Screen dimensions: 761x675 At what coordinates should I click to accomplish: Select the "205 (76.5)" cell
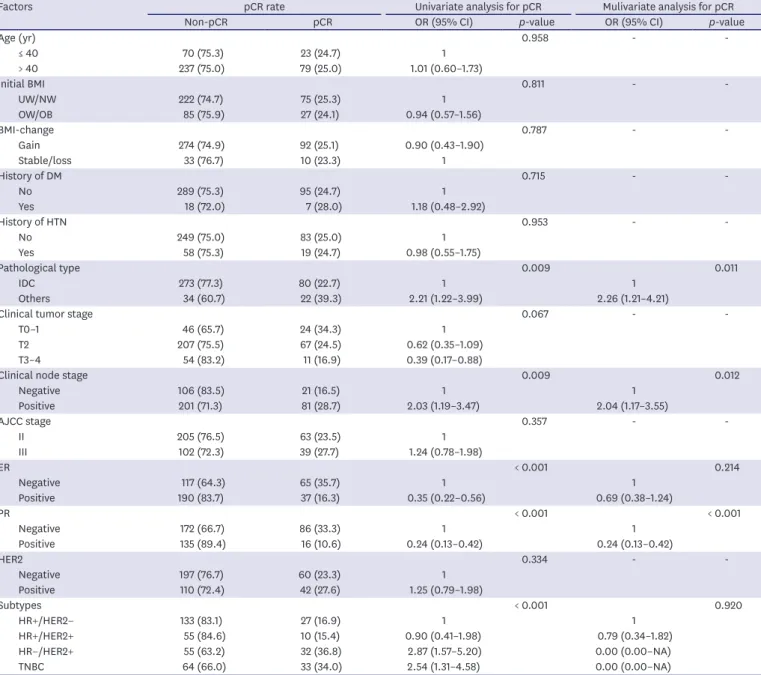pyautogui.click(x=200, y=437)
